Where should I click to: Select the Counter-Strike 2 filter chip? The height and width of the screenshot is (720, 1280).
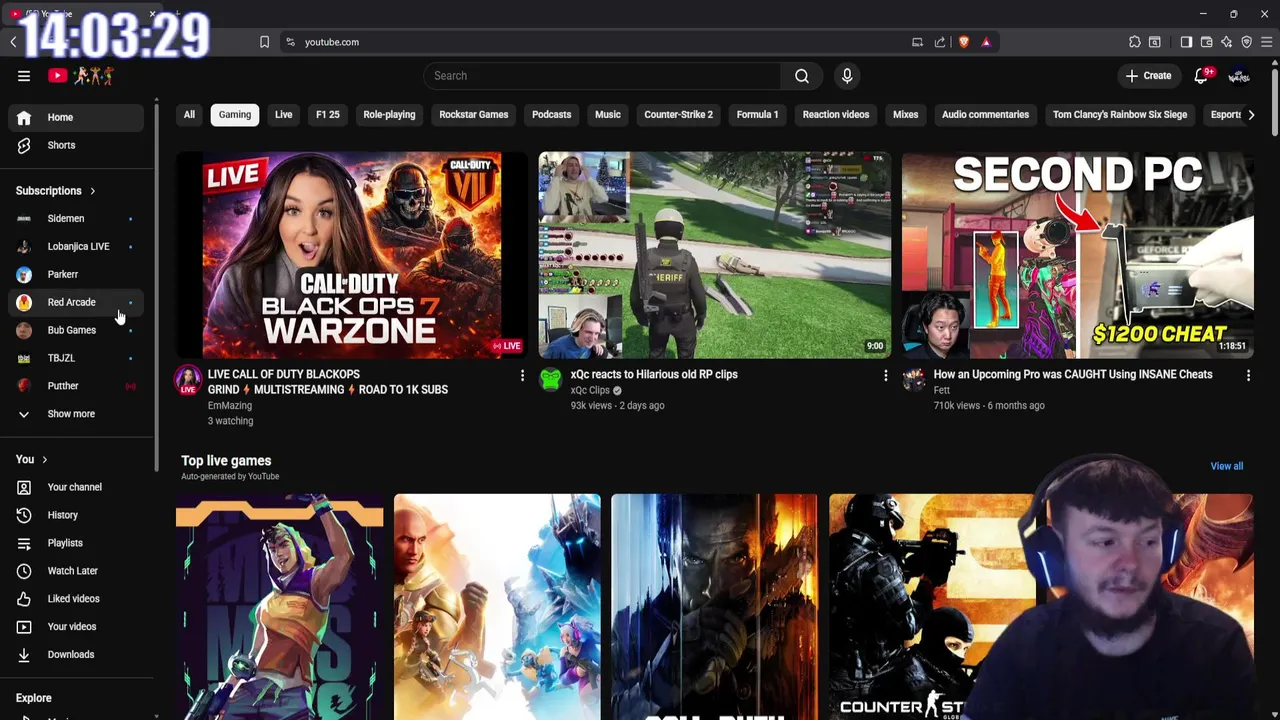(679, 115)
